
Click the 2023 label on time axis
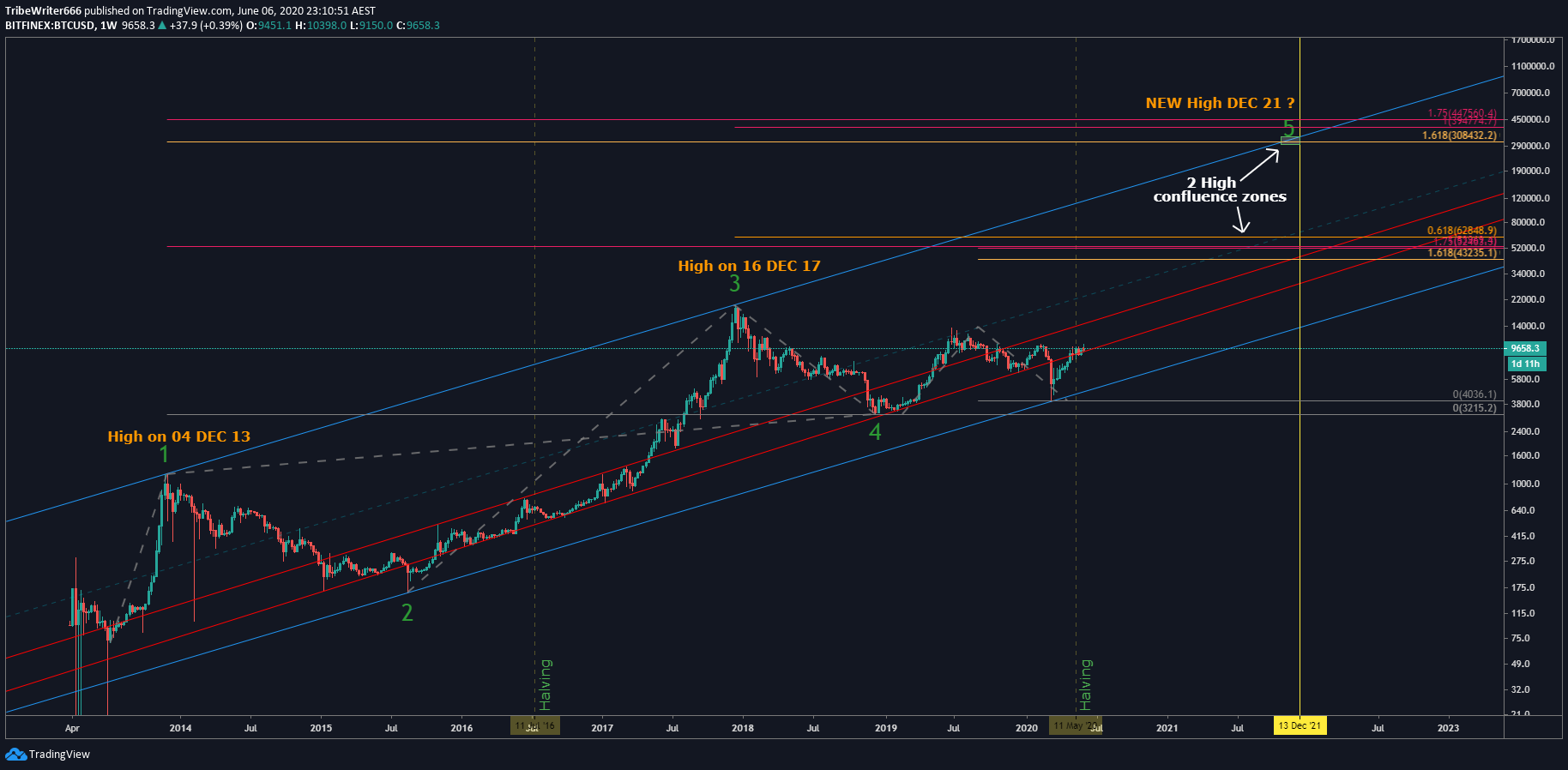(x=1448, y=728)
